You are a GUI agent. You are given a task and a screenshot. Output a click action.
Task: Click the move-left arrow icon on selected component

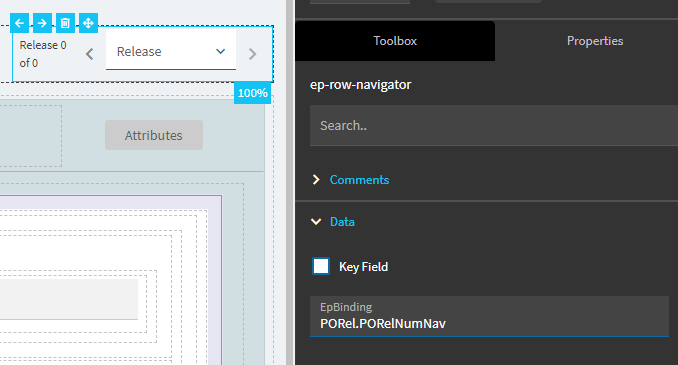[19, 23]
